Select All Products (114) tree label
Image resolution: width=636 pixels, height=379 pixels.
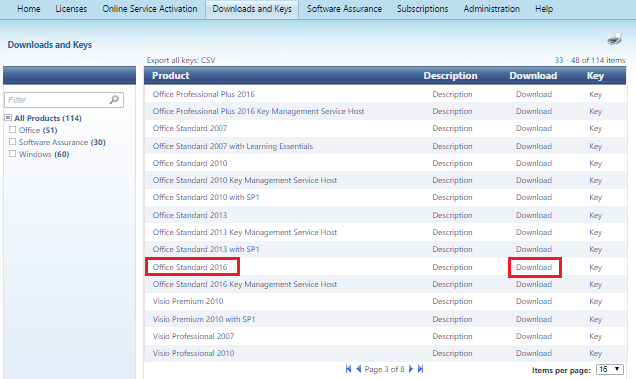tap(48, 118)
